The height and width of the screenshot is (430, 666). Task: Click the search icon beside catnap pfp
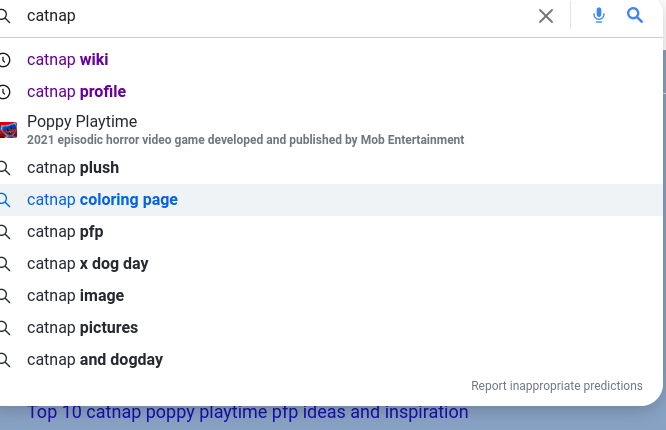click(5, 232)
